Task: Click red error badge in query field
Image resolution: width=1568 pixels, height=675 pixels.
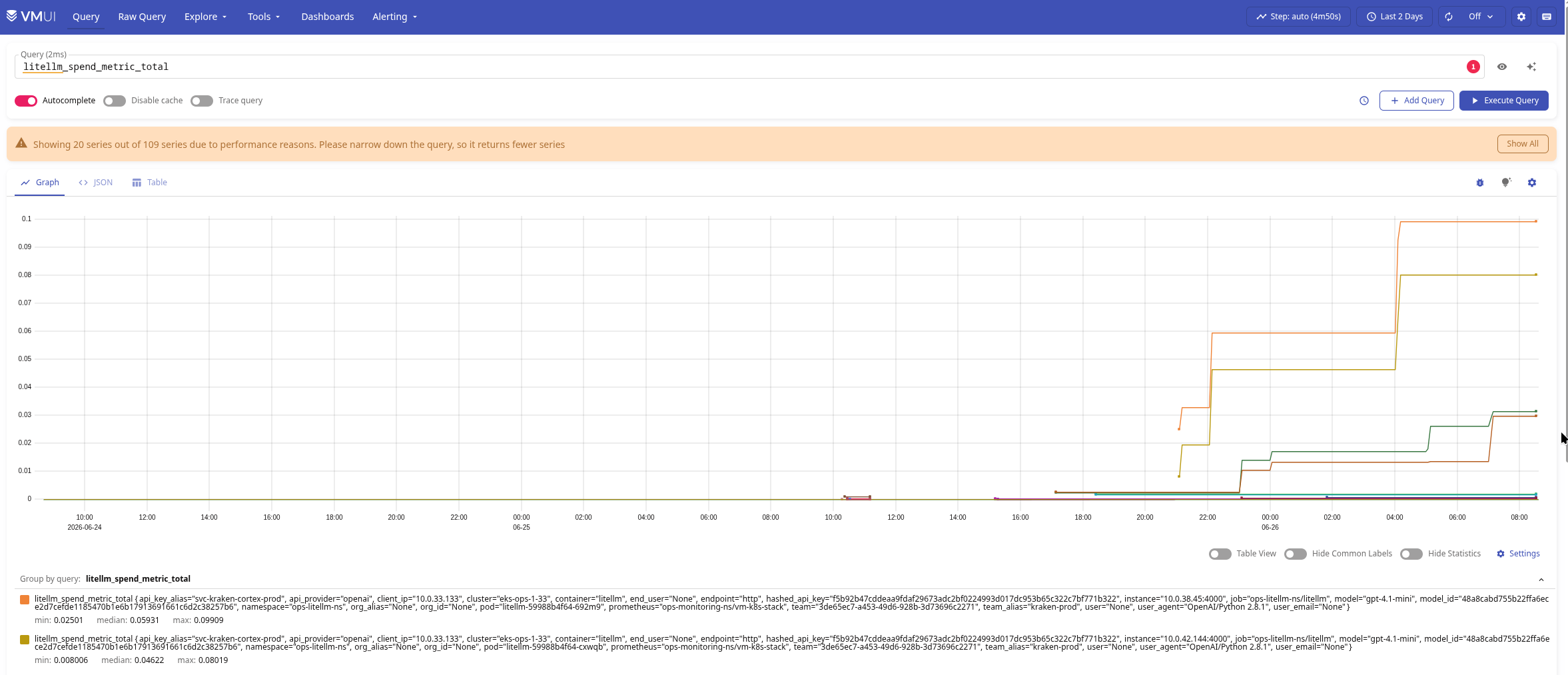Action: click(1473, 67)
